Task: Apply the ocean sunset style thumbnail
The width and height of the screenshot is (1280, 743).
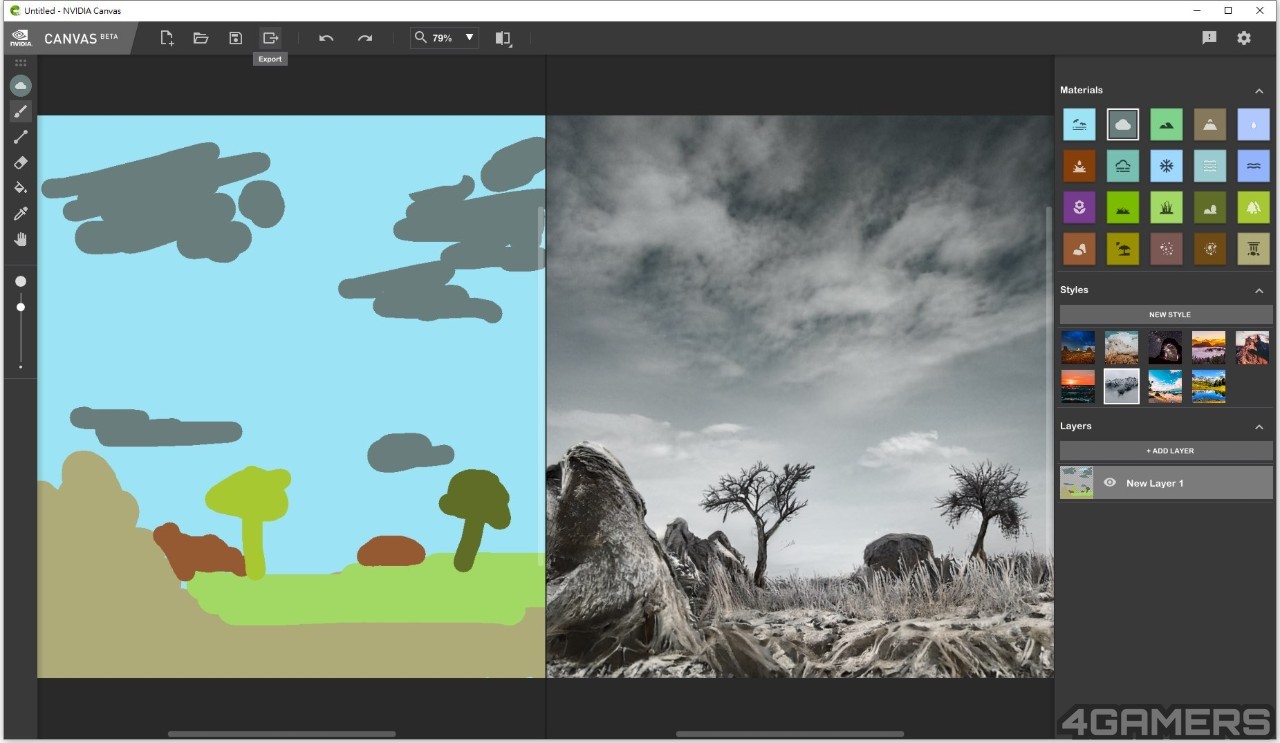Action: point(1078,386)
